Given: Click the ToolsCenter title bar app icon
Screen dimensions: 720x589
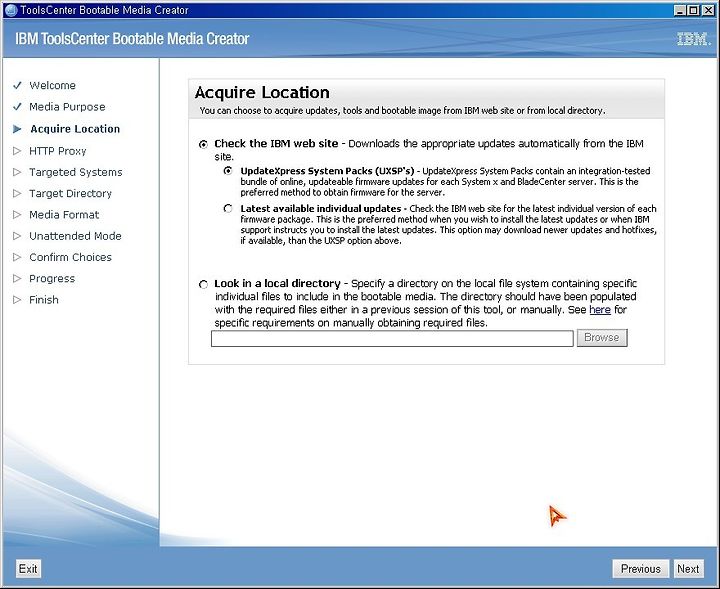Looking at the screenshot, I should tap(10, 10).
